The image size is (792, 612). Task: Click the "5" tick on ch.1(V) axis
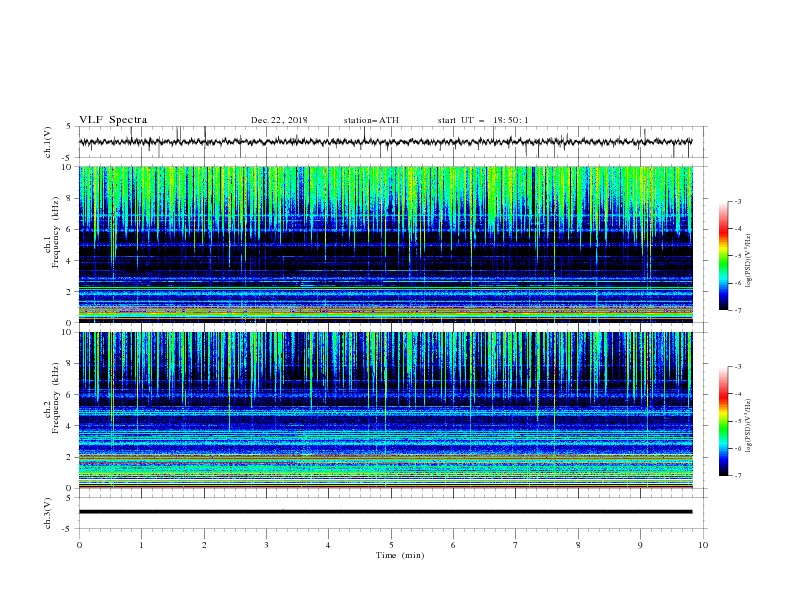tap(69, 126)
